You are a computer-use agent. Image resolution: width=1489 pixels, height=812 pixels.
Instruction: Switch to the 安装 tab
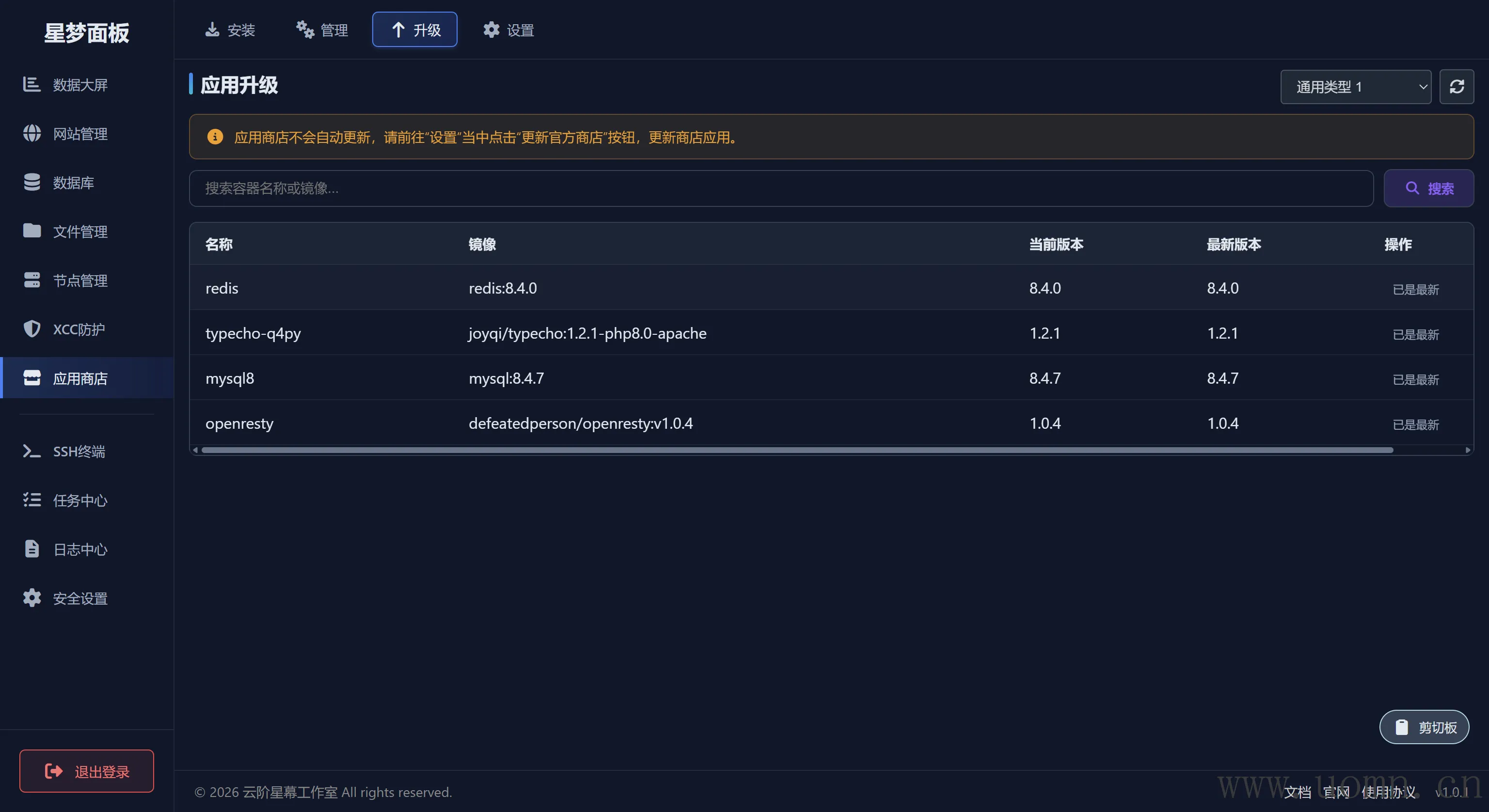tap(230, 30)
